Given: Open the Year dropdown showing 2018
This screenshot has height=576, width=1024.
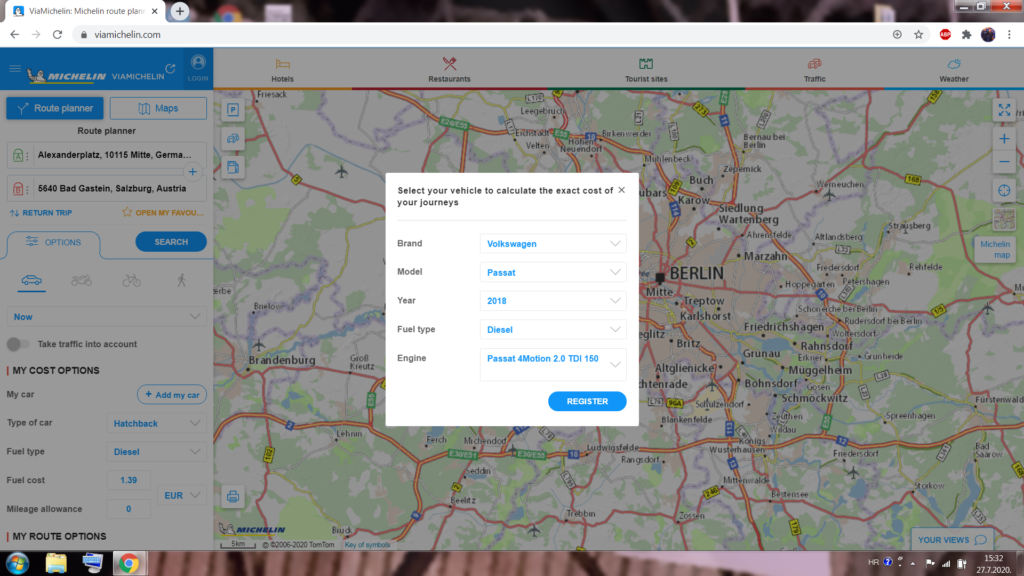Looking at the screenshot, I should click(x=553, y=300).
